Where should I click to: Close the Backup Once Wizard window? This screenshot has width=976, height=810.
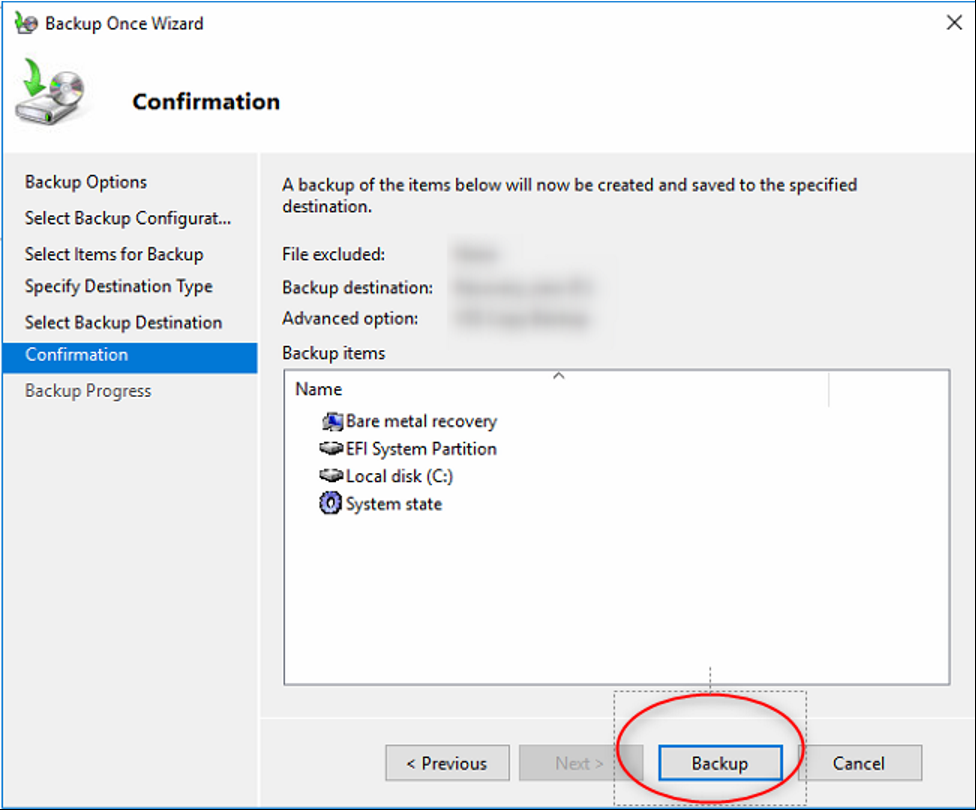click(954, 23)
